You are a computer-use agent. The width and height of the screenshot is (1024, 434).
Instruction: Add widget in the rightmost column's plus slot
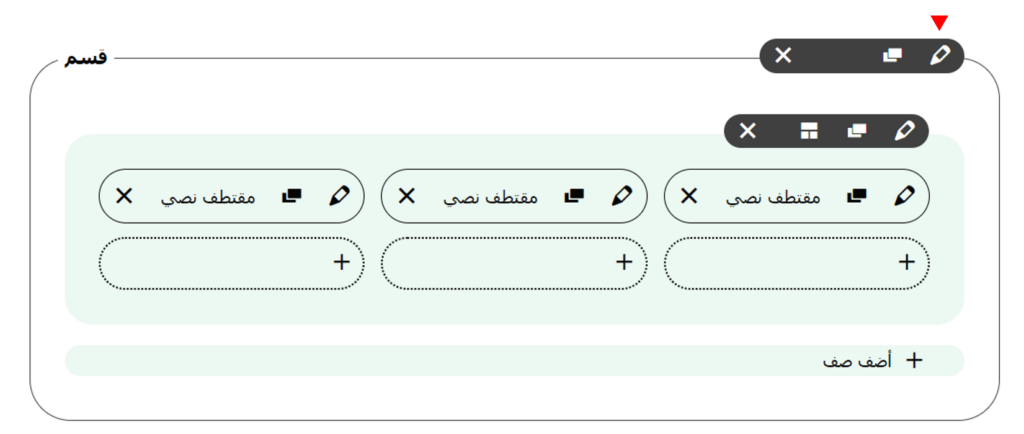click(x=906, y=262)
